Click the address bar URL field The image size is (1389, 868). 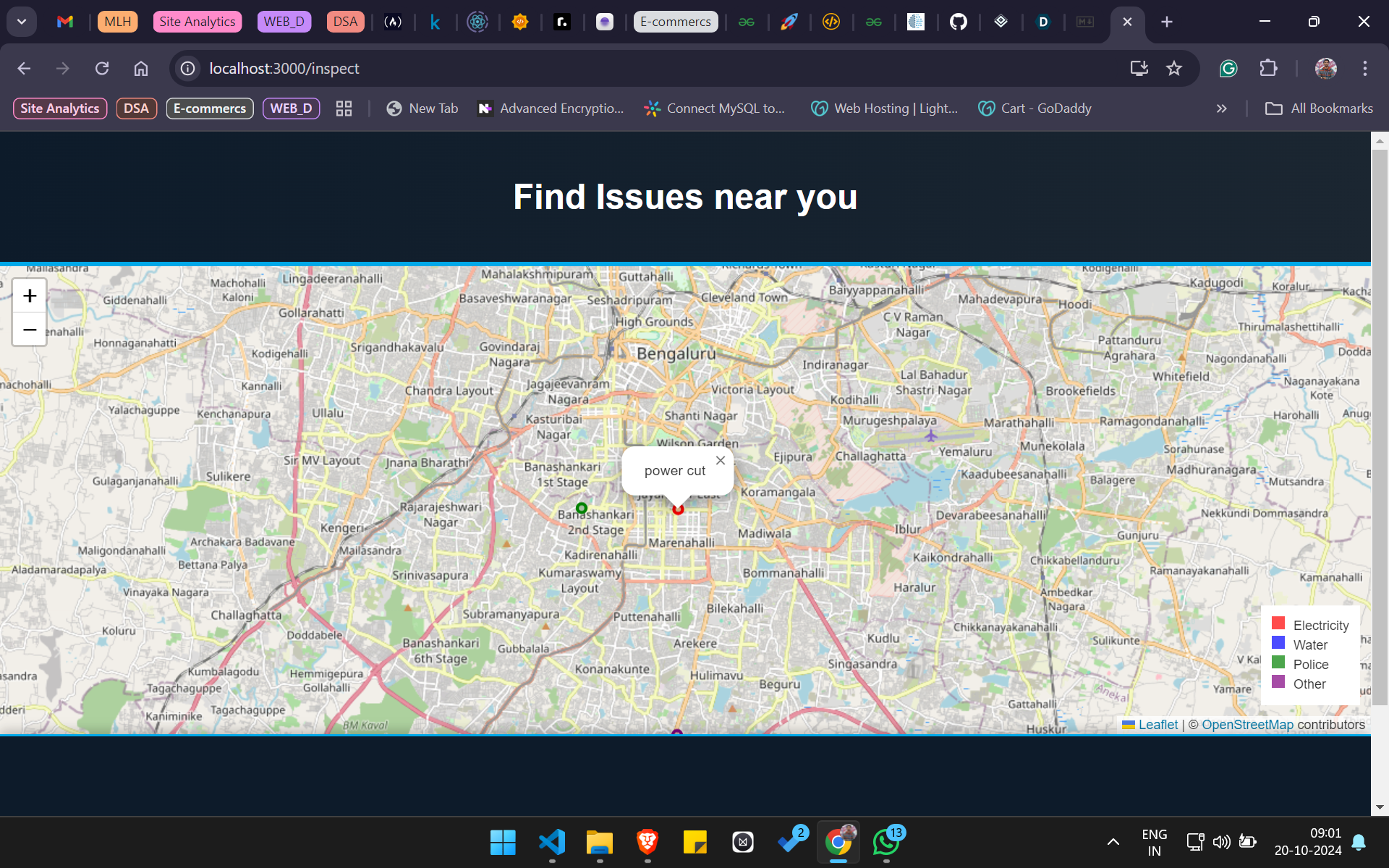[579, 68]
